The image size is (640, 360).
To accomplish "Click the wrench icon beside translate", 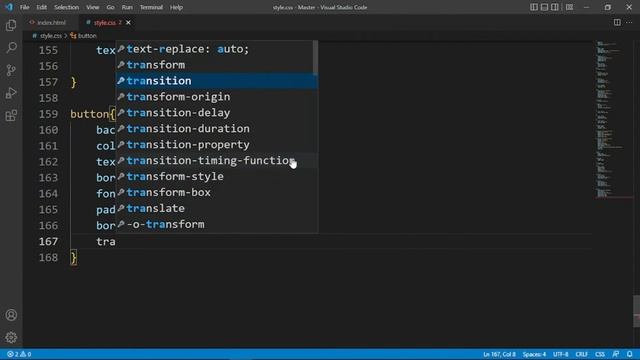I will [121, 208].
